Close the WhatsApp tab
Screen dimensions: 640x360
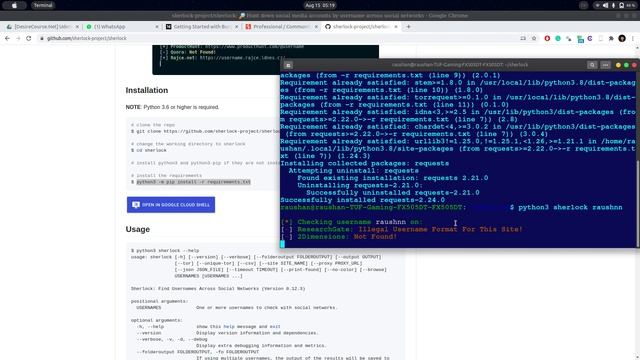tap(157, 27)
